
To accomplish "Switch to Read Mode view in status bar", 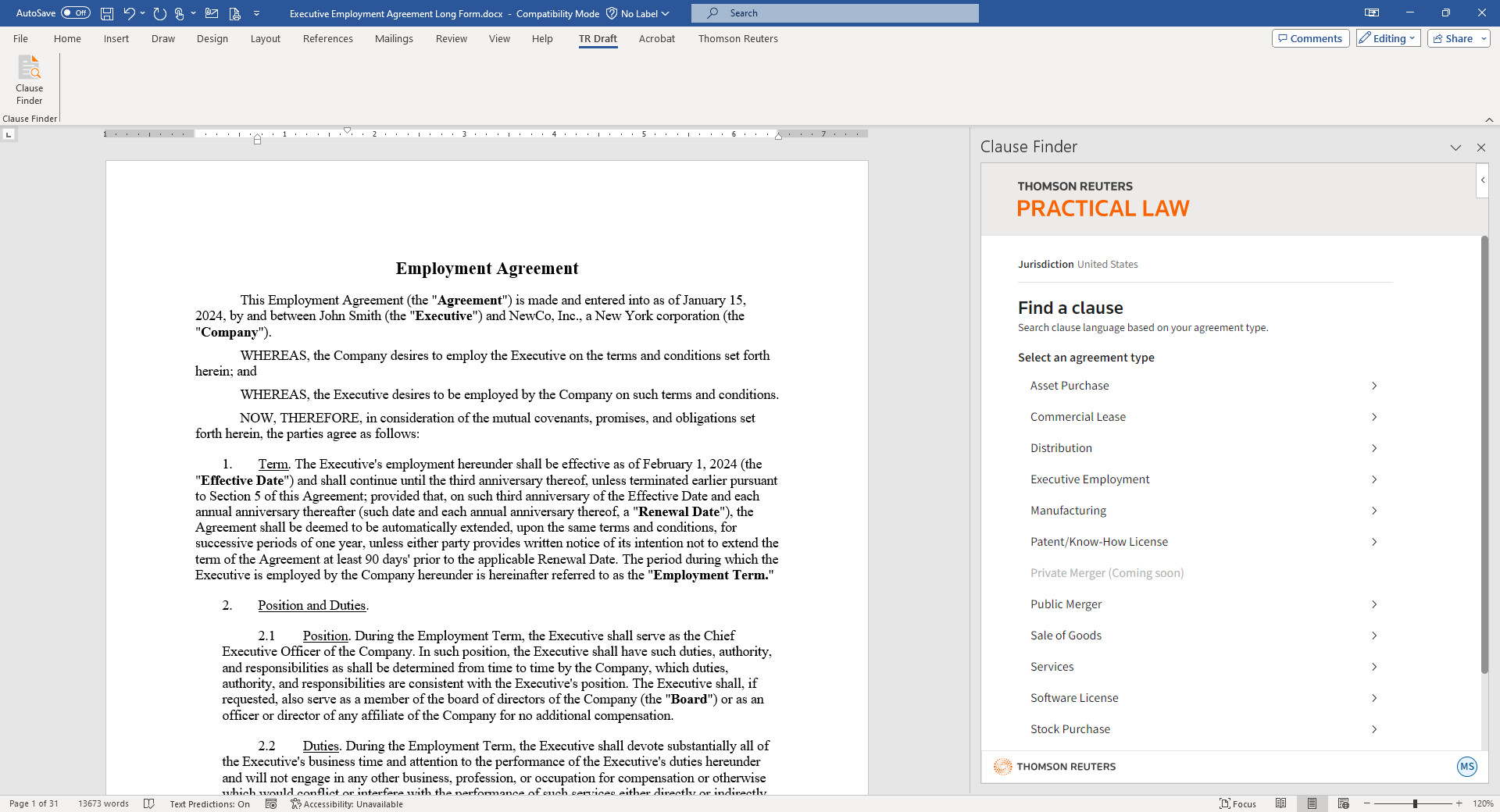I will 1280,803.
